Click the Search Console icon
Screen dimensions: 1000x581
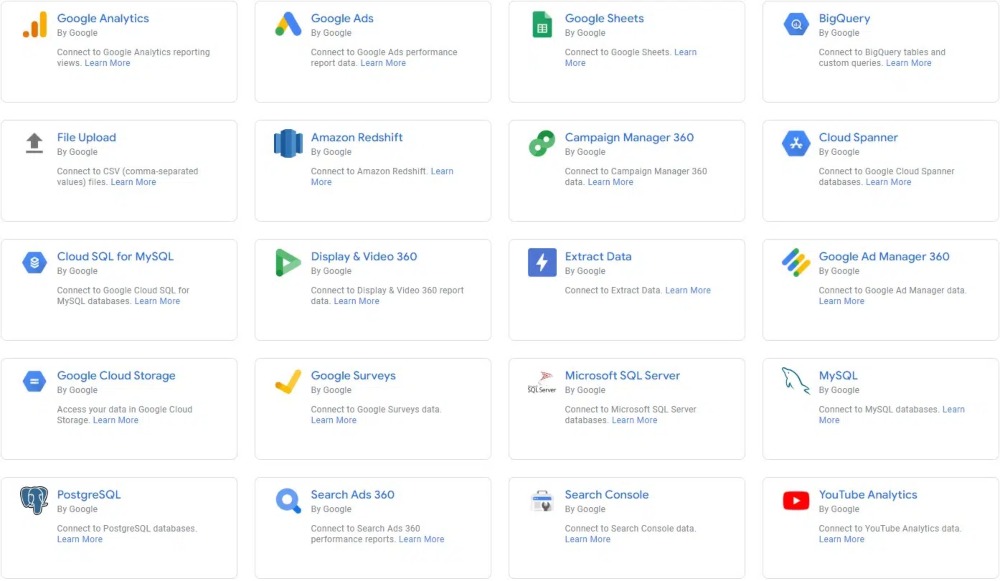coord(542,501)
